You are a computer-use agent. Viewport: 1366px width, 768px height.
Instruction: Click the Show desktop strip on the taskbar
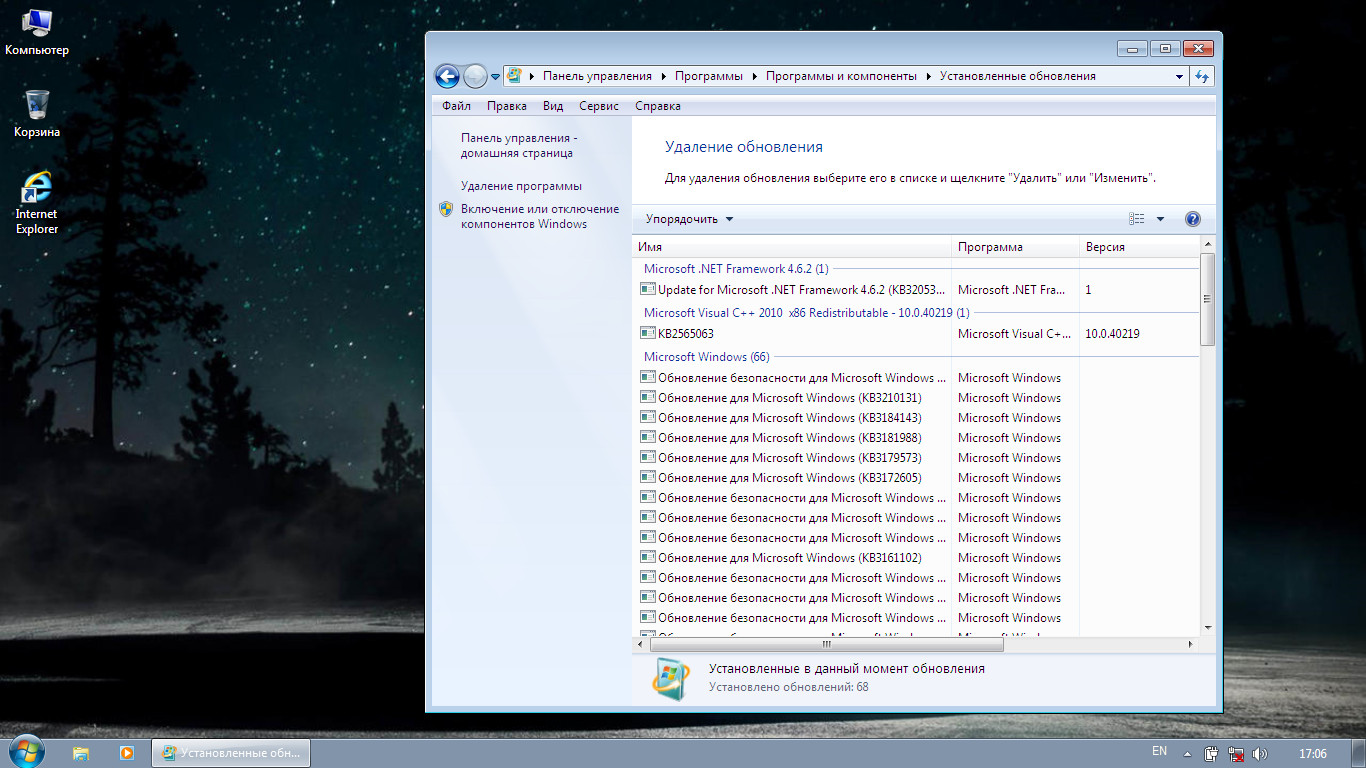(x=1359, y=752)
